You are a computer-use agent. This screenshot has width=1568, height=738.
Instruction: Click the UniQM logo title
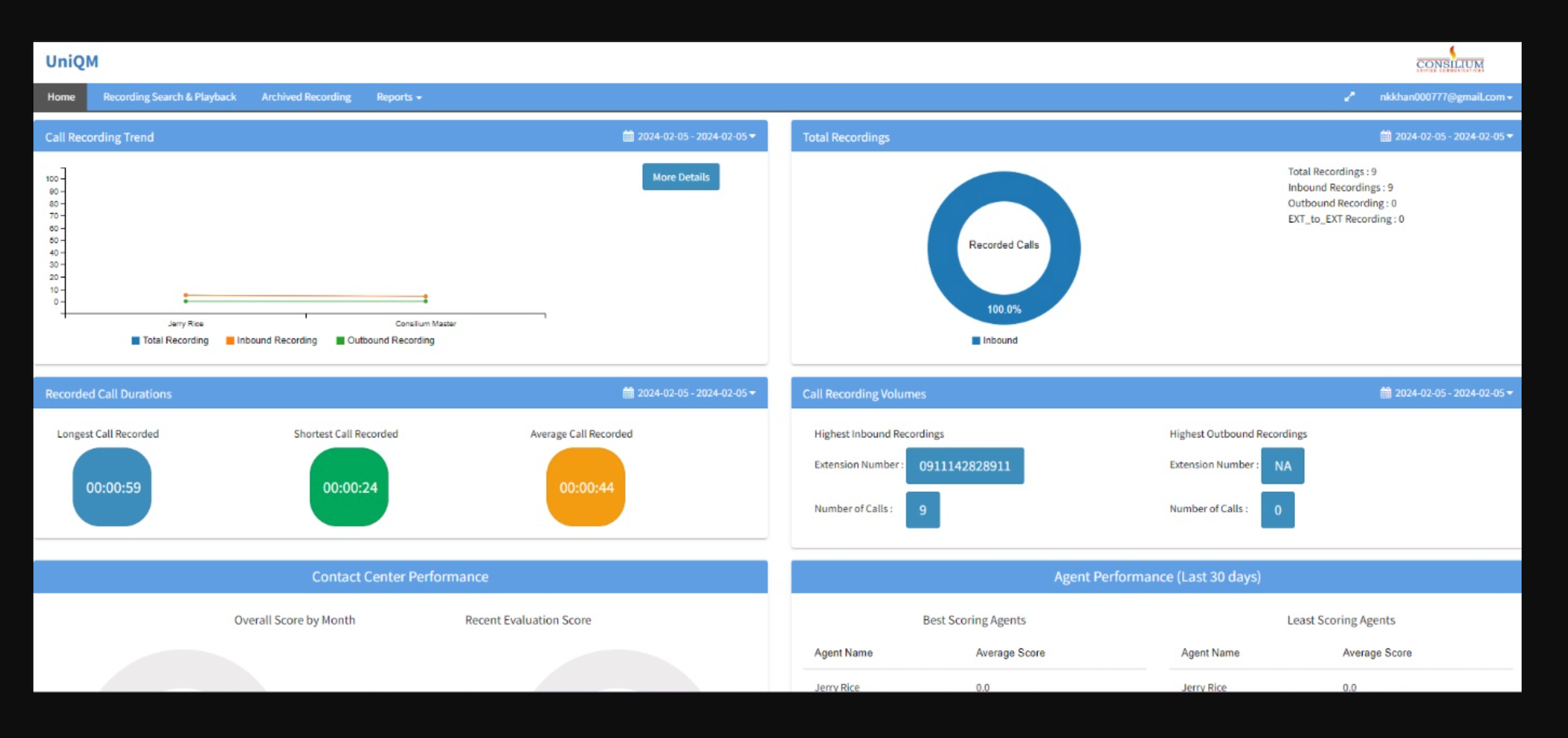point(72,62)
